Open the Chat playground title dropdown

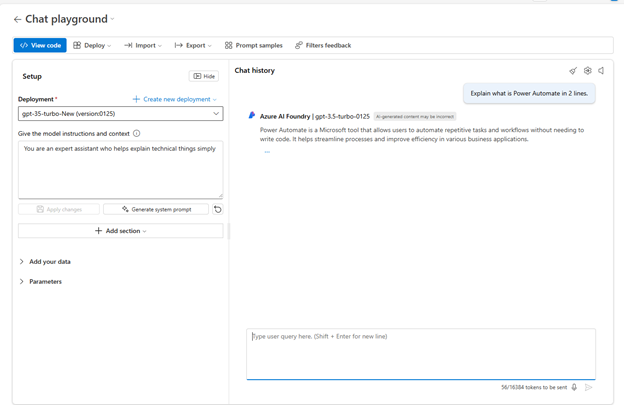(112, 19)
